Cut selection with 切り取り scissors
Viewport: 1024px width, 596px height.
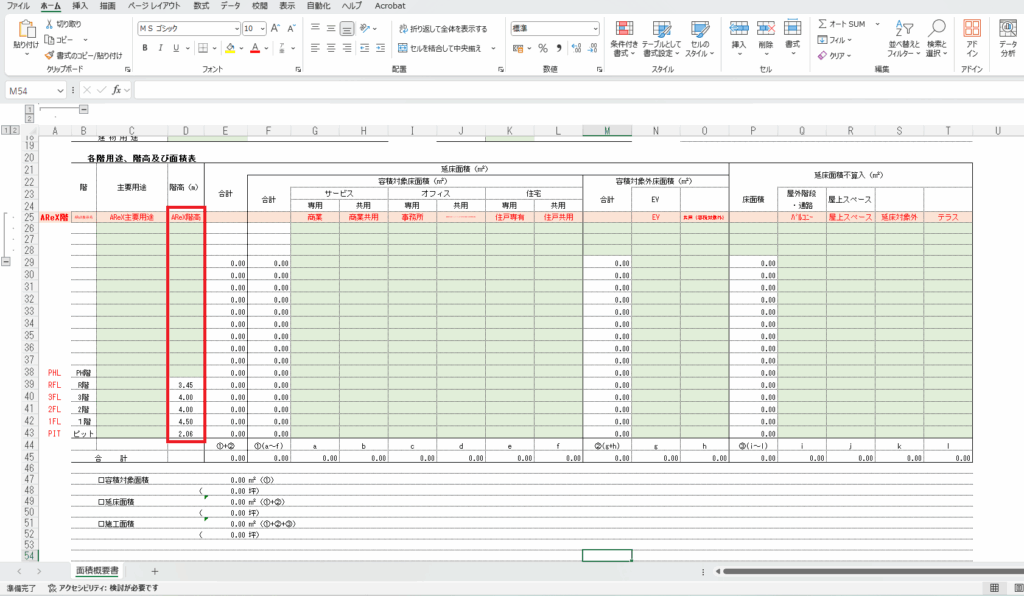point(63,24)
